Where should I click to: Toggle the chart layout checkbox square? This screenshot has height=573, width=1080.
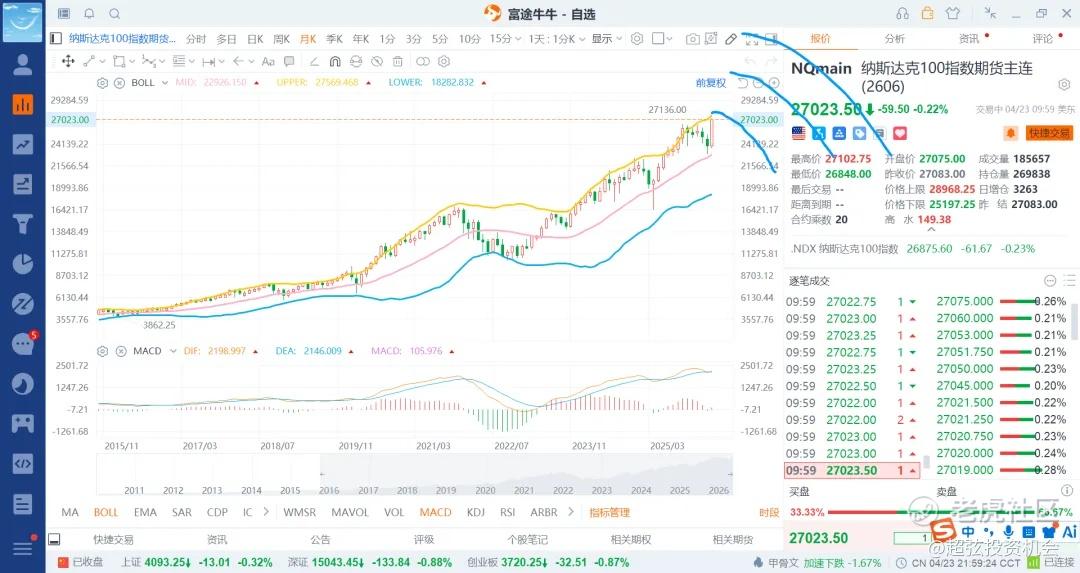tap(657, 39)
